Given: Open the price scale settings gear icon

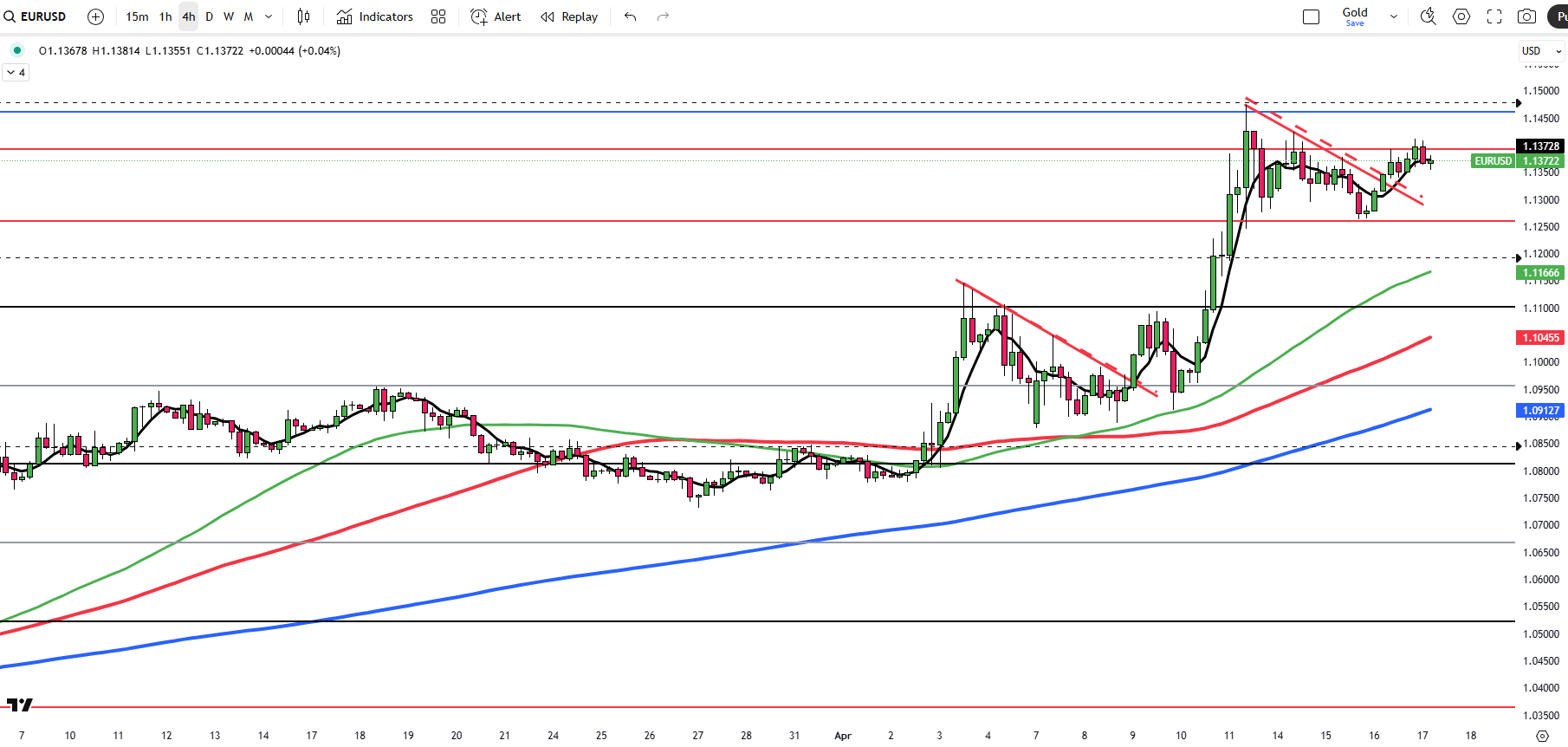Looking at the screenshot, I should (x=1542, y=736).
